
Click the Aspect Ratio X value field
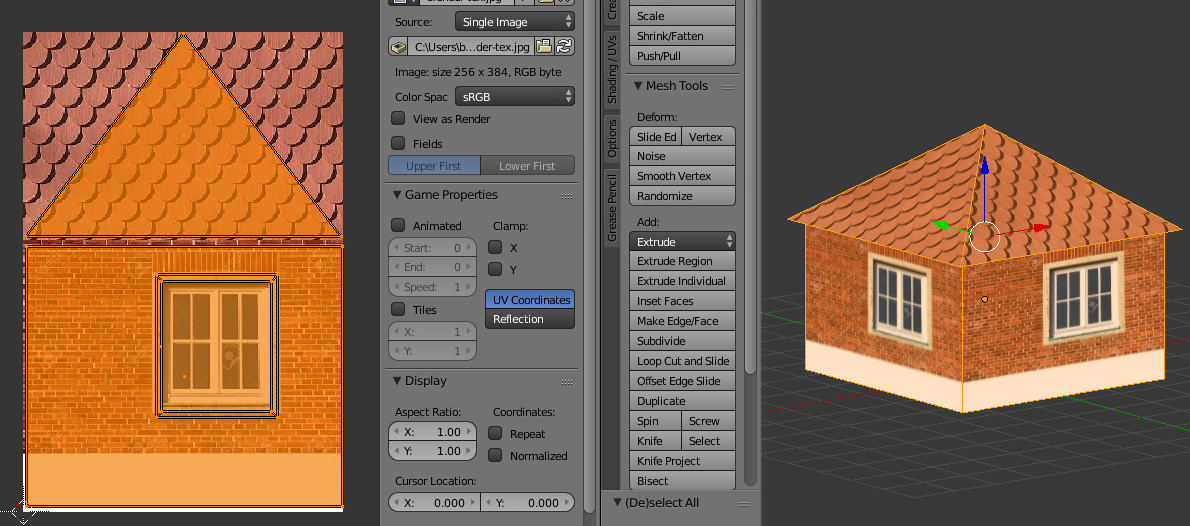click(x=433, y=432)
